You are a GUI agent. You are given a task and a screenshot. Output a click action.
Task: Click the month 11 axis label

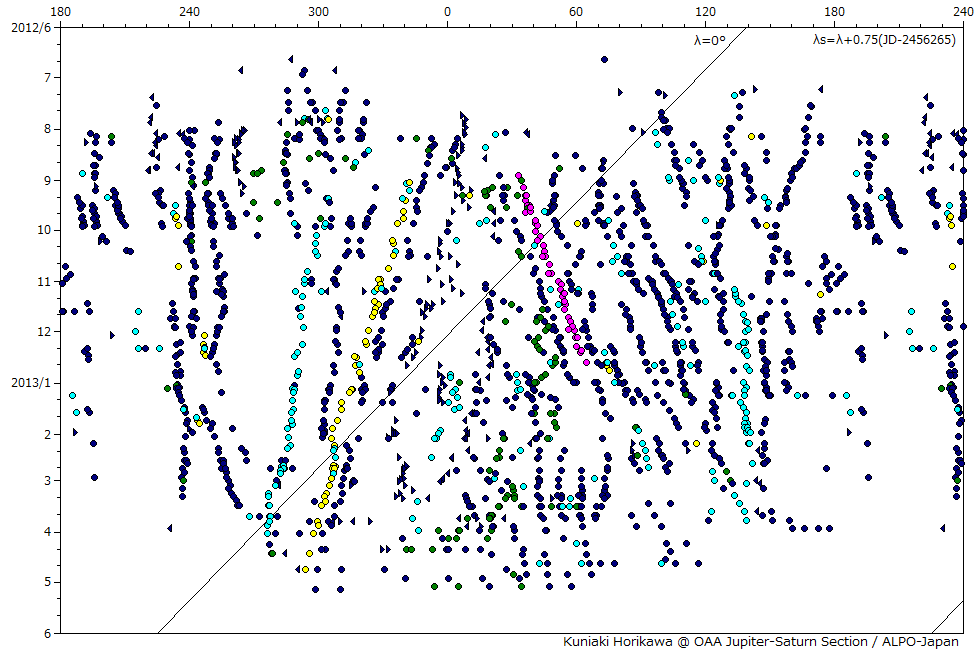[44, 282]
